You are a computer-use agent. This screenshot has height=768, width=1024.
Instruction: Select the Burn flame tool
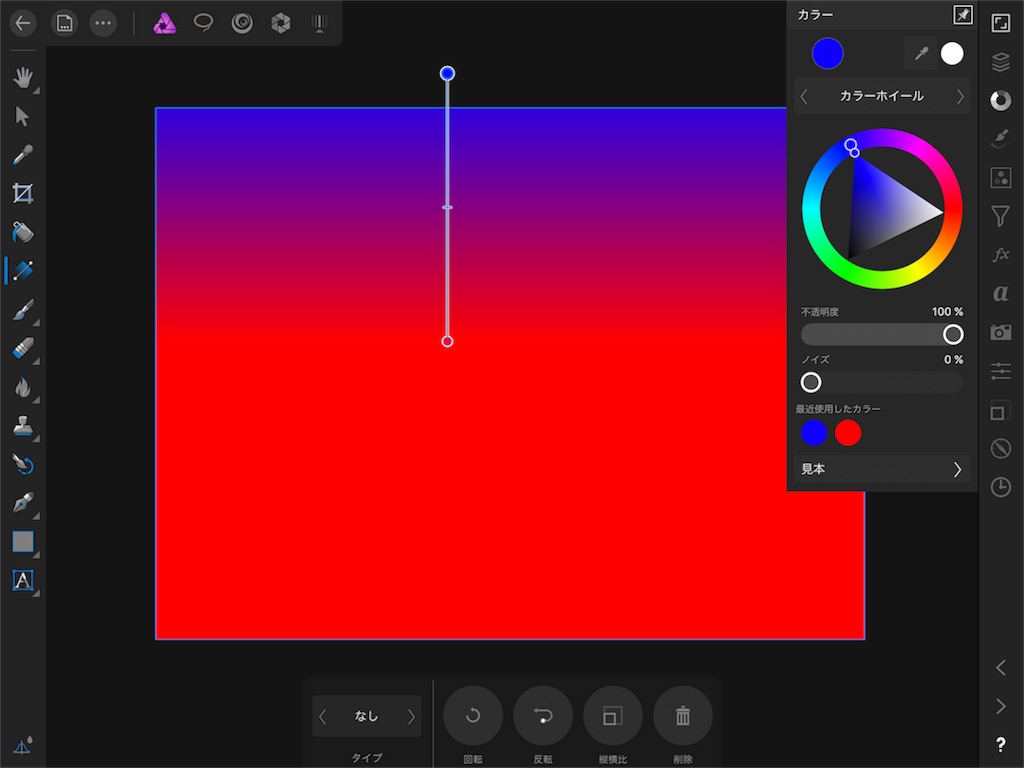[23, 387]
